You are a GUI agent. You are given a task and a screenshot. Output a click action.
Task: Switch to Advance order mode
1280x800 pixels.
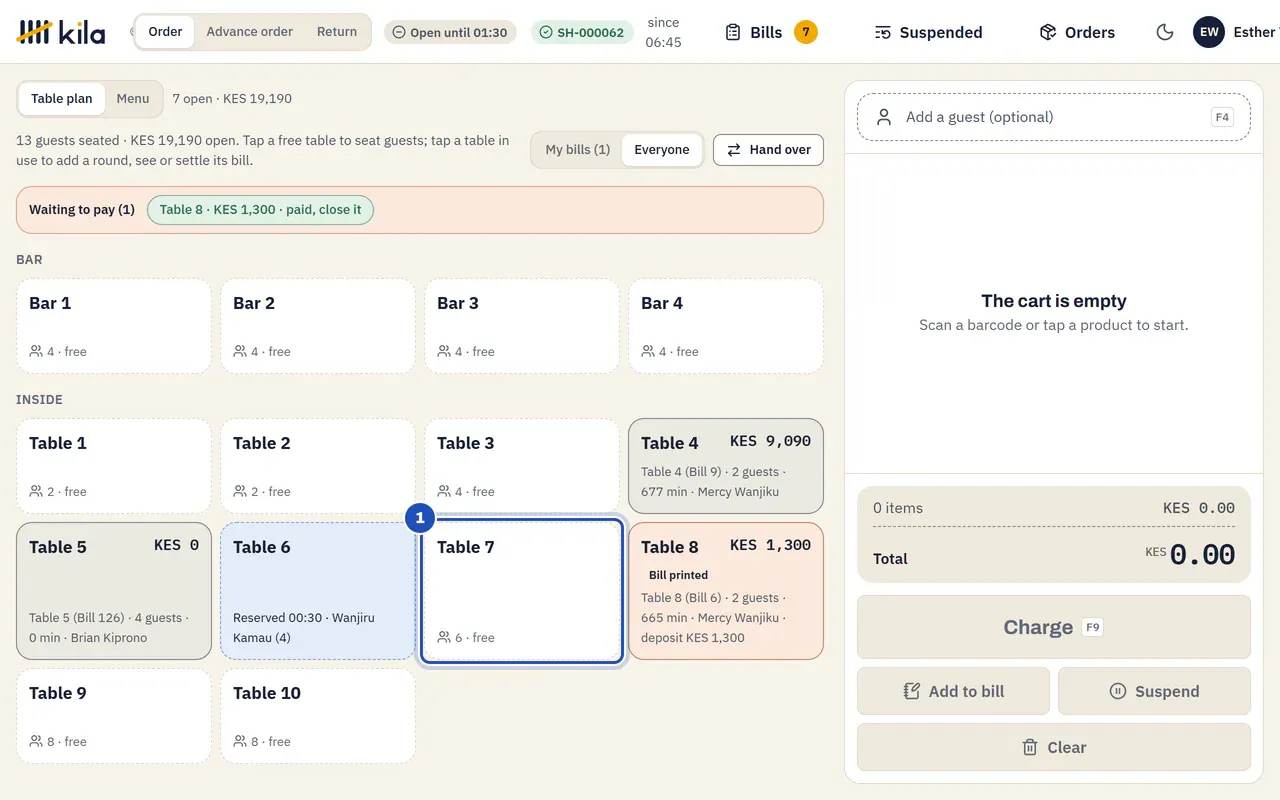pos(250,32)
